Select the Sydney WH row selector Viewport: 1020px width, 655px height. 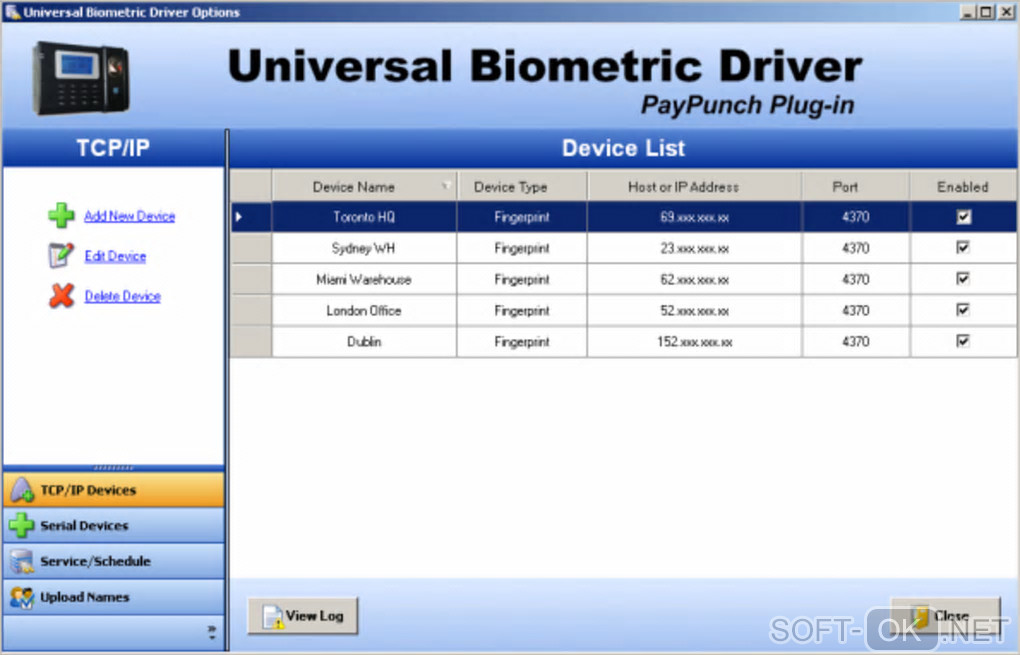(251, 248)
